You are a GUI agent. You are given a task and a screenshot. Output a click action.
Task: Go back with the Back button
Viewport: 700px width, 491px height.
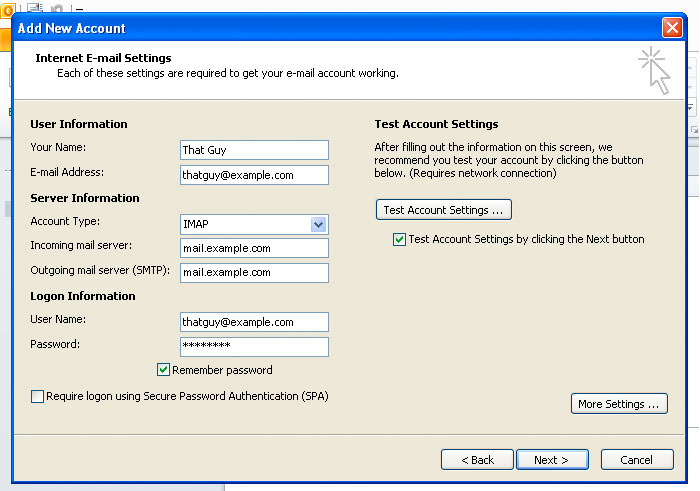(x=477, y=460)
